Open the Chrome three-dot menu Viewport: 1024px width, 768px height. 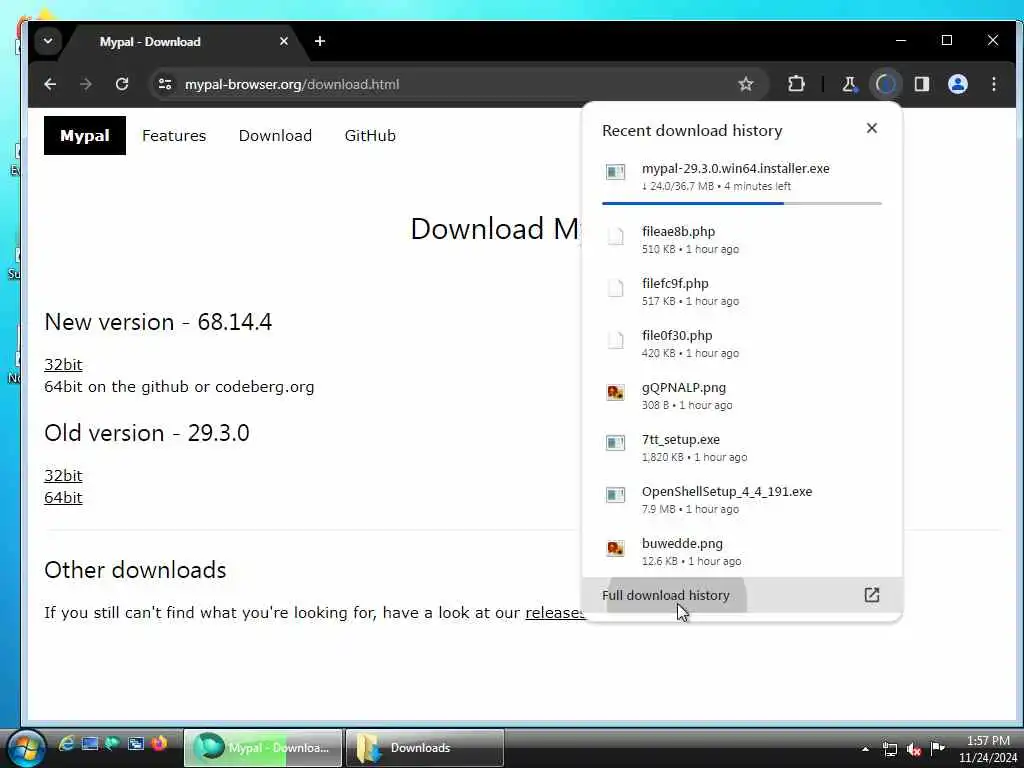click(993, 84)
